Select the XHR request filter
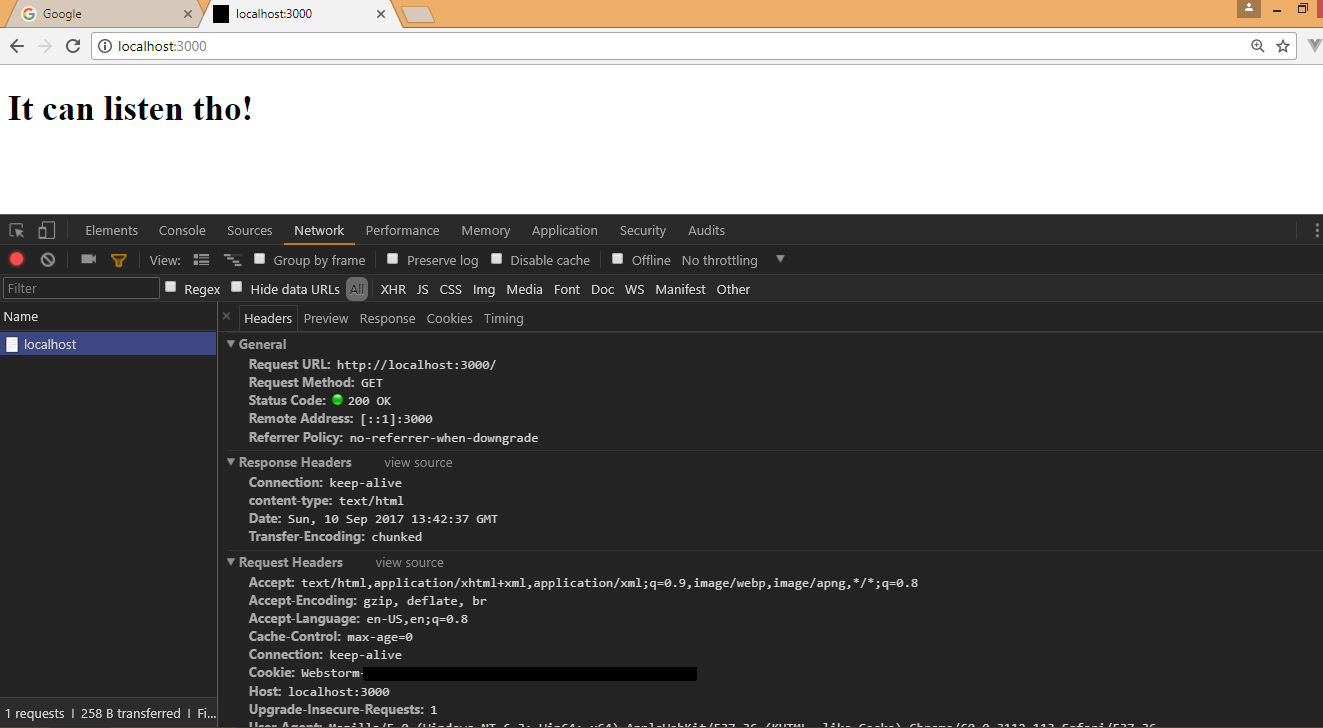The width and height of the screenshot is (1323, 728). (x=393, y=289)
